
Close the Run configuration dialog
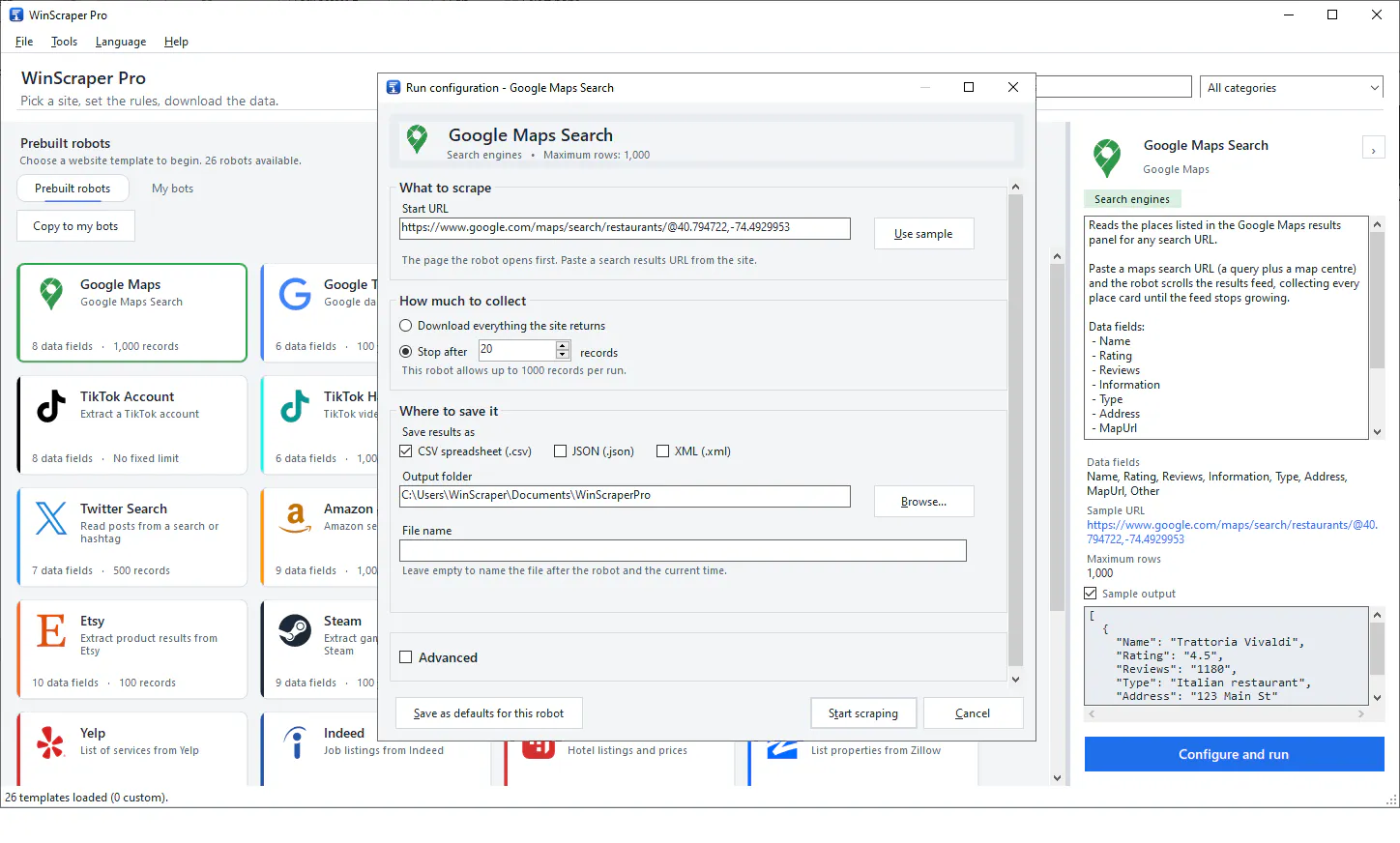point(1013,87)
